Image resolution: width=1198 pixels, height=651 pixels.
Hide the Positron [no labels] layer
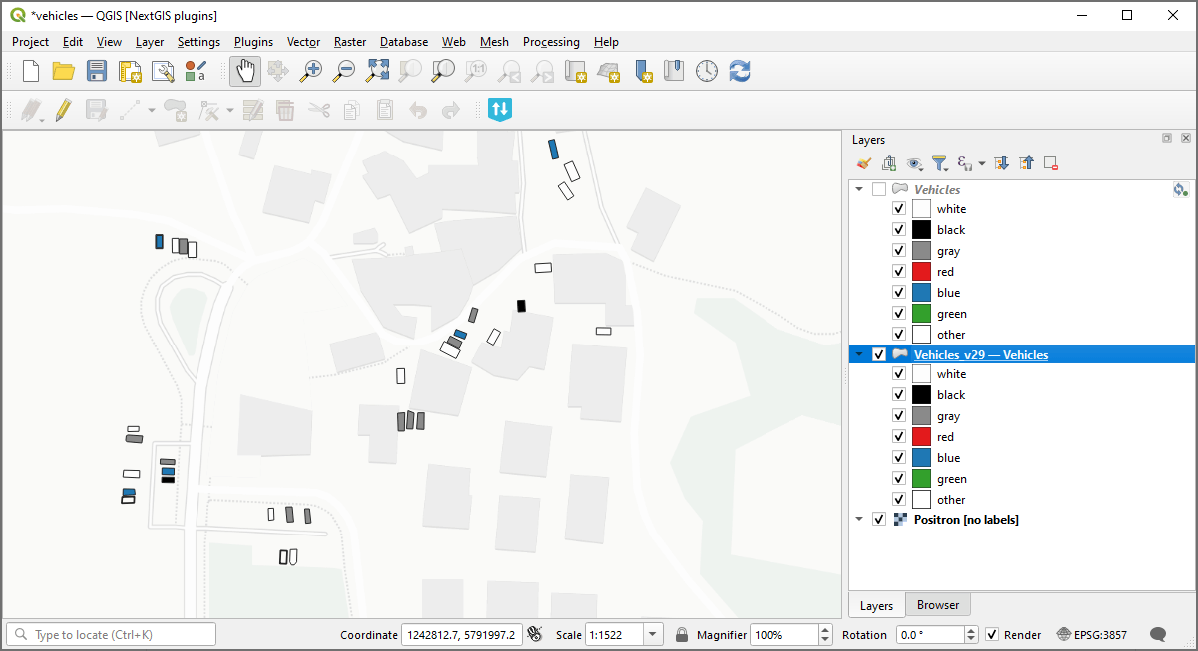[x=879, y=520]
